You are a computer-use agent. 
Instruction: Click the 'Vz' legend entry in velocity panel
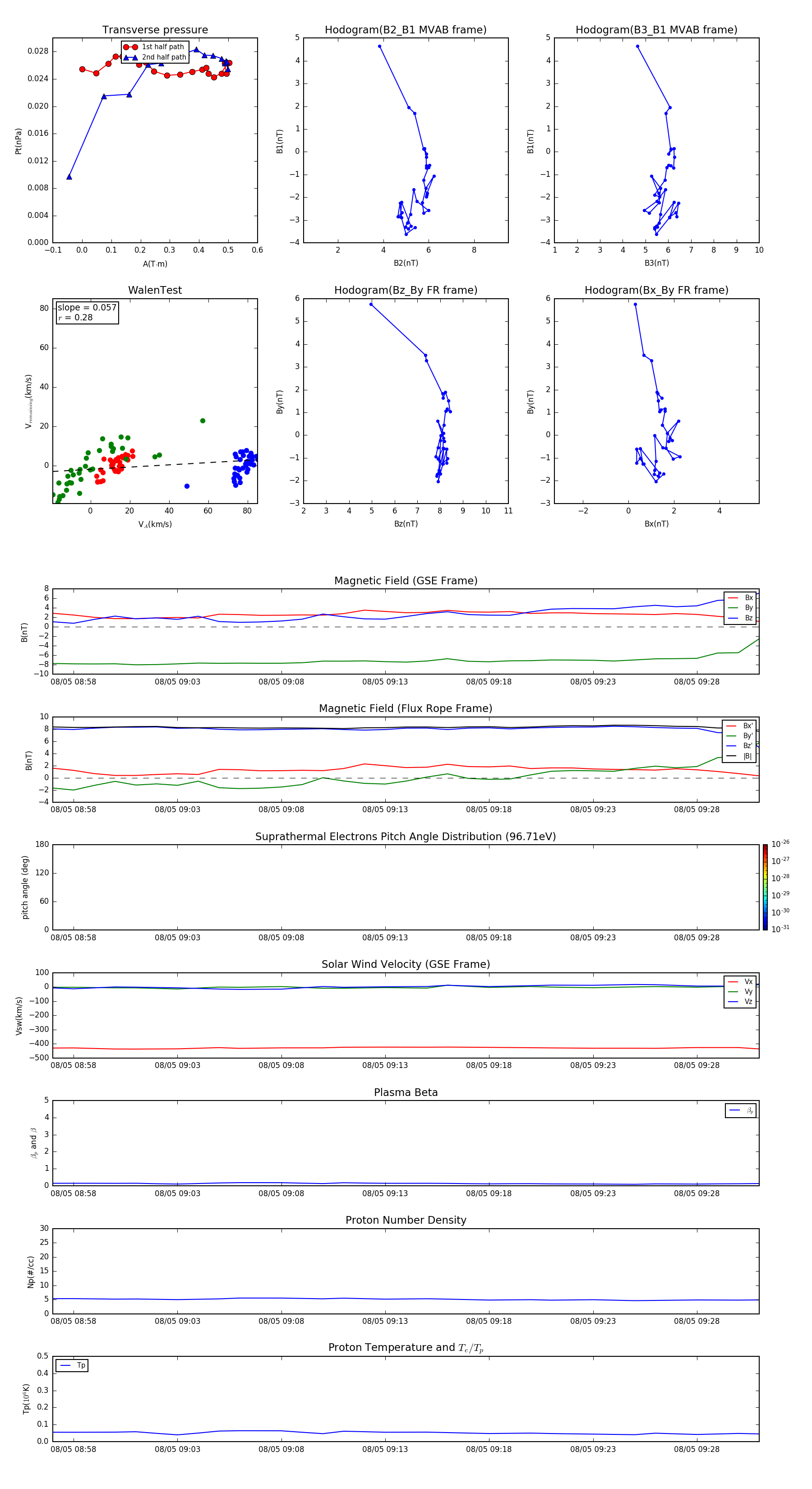[x=740, y=1002]
